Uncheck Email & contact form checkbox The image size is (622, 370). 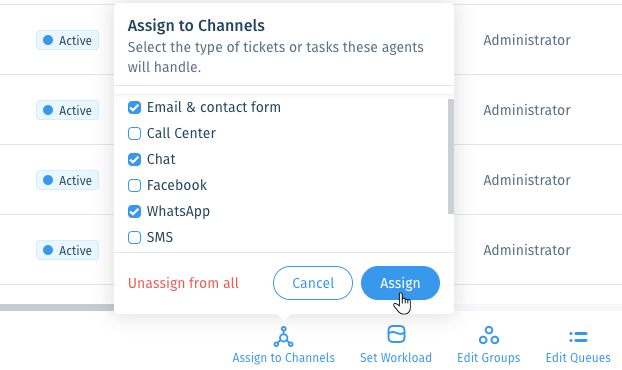tap(134, 107)
